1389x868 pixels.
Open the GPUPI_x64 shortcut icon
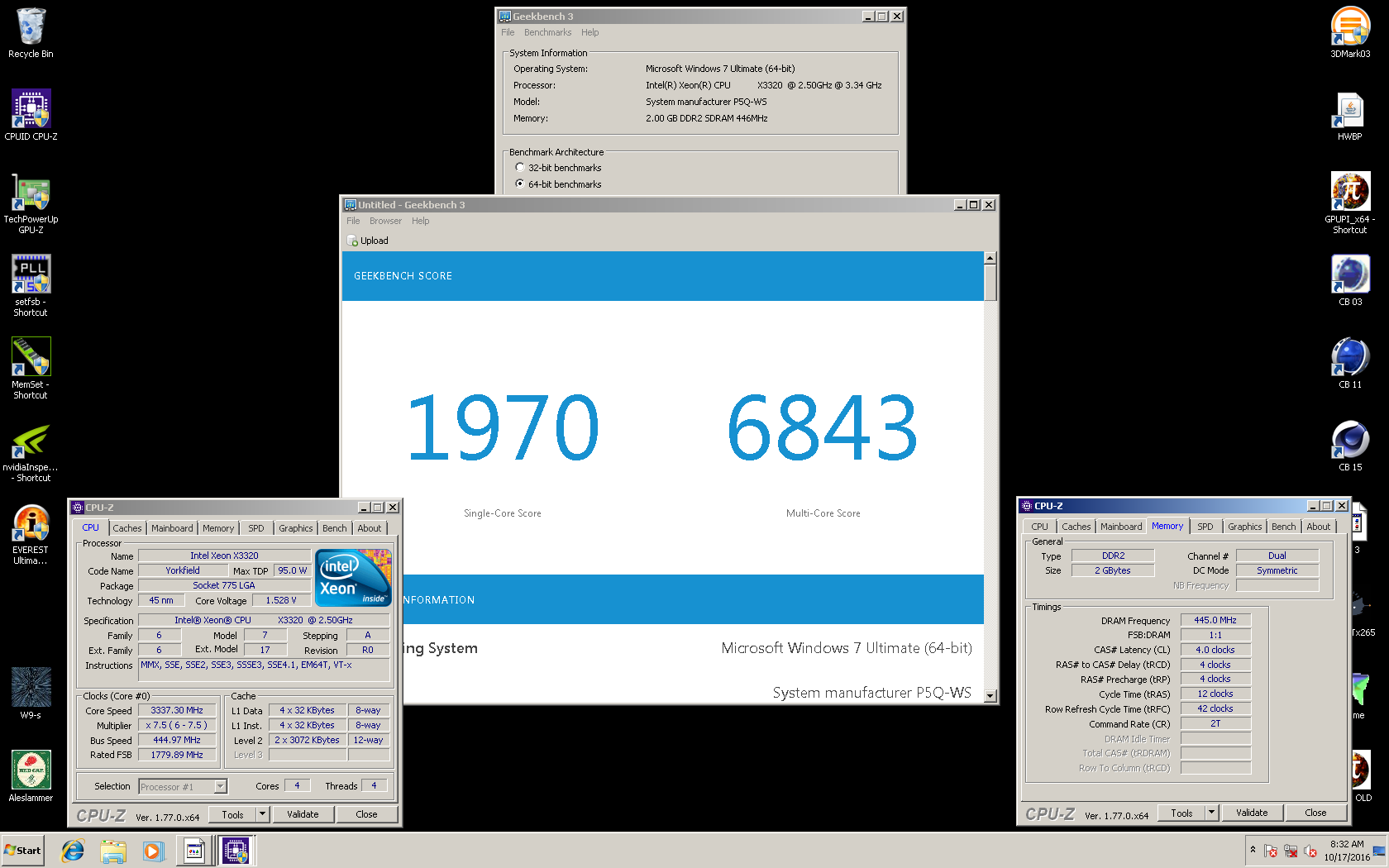[1350, 203]
